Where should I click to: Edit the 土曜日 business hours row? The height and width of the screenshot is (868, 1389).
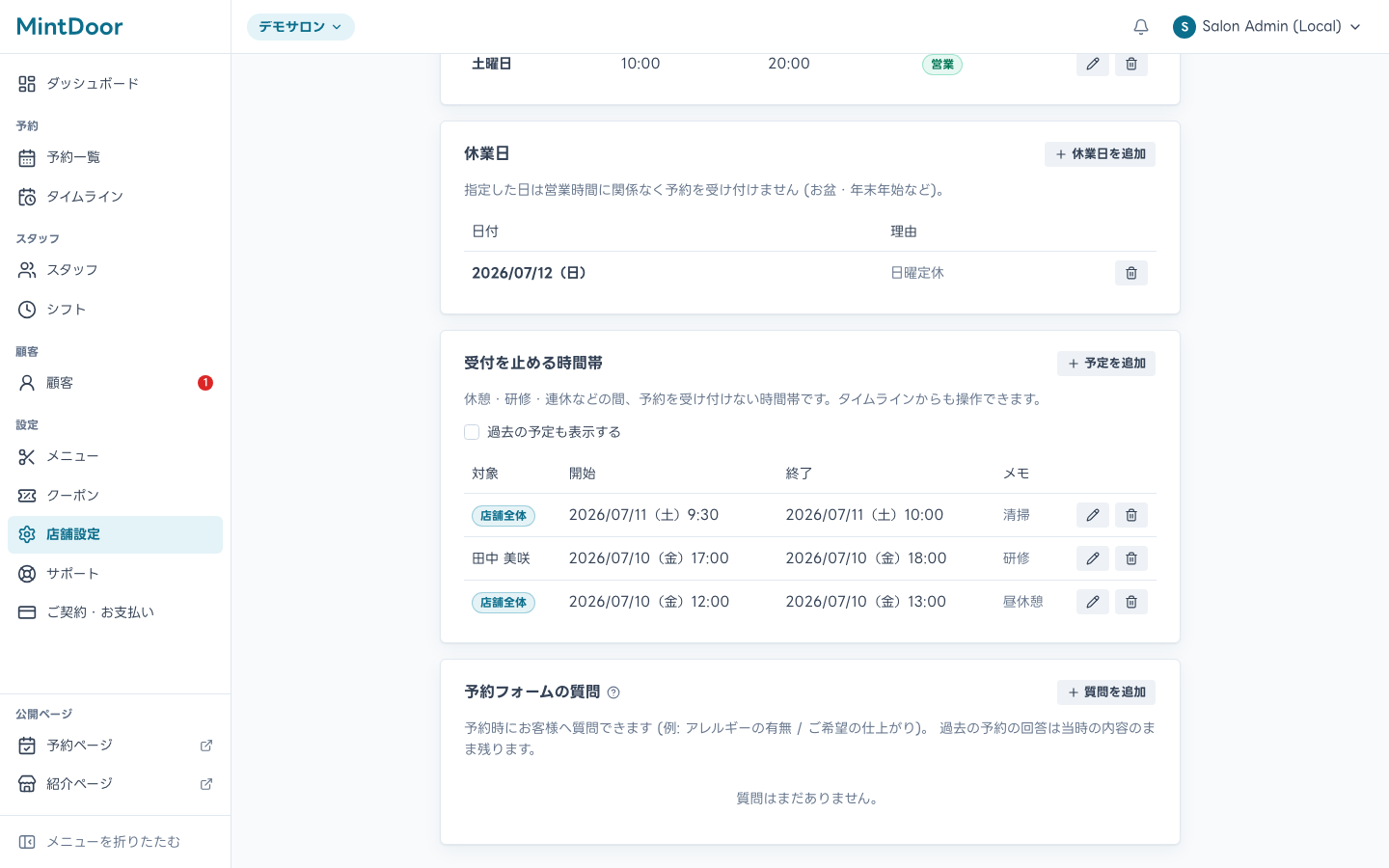pos(1093,64)
